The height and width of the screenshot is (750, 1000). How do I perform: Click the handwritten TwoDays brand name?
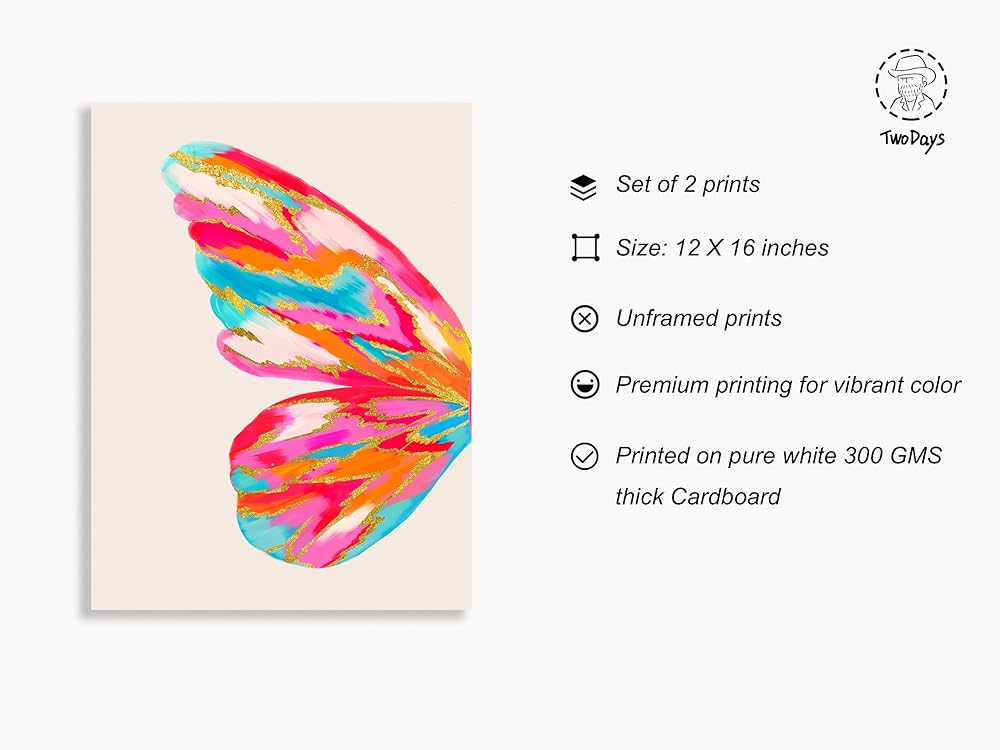[912, 139]
